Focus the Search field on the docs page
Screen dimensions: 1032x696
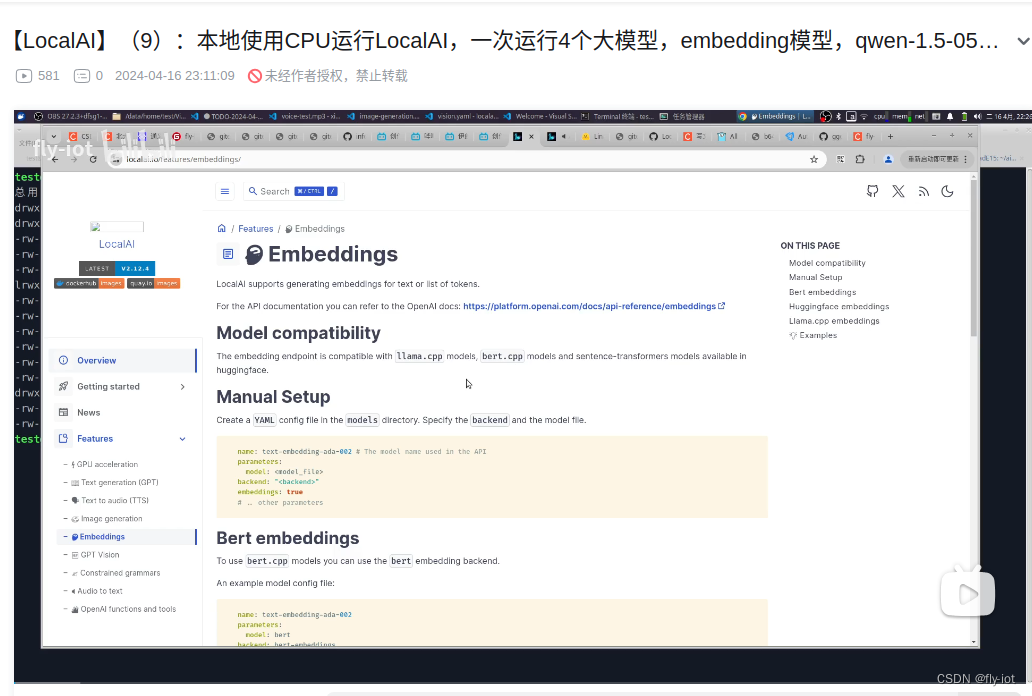(x=294, y=192)
